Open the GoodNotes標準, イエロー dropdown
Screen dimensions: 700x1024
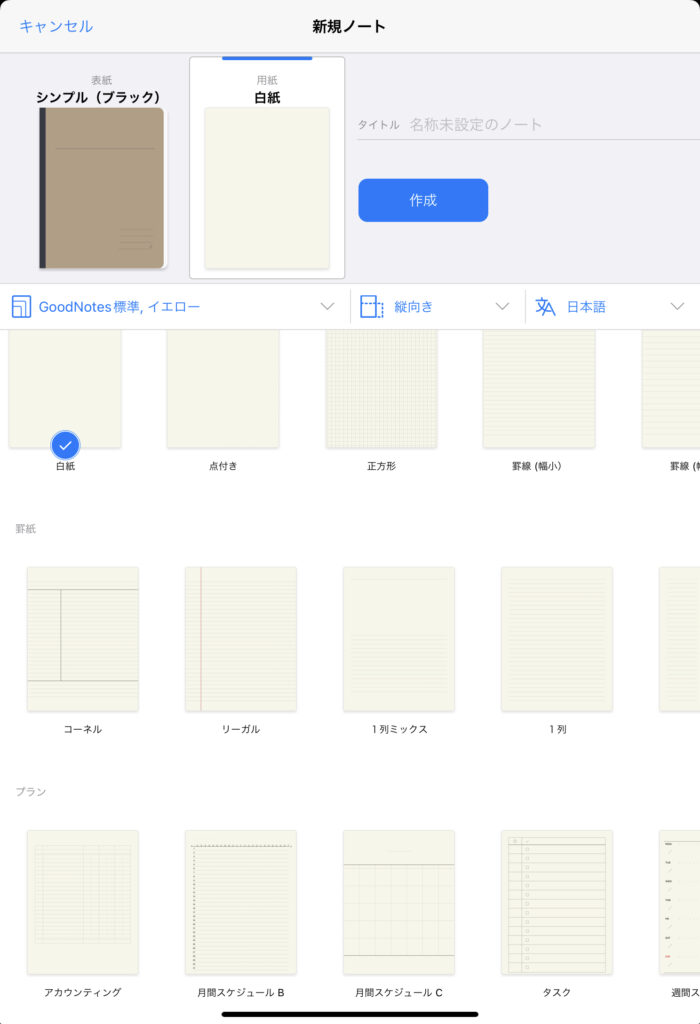tap(174, 306)
